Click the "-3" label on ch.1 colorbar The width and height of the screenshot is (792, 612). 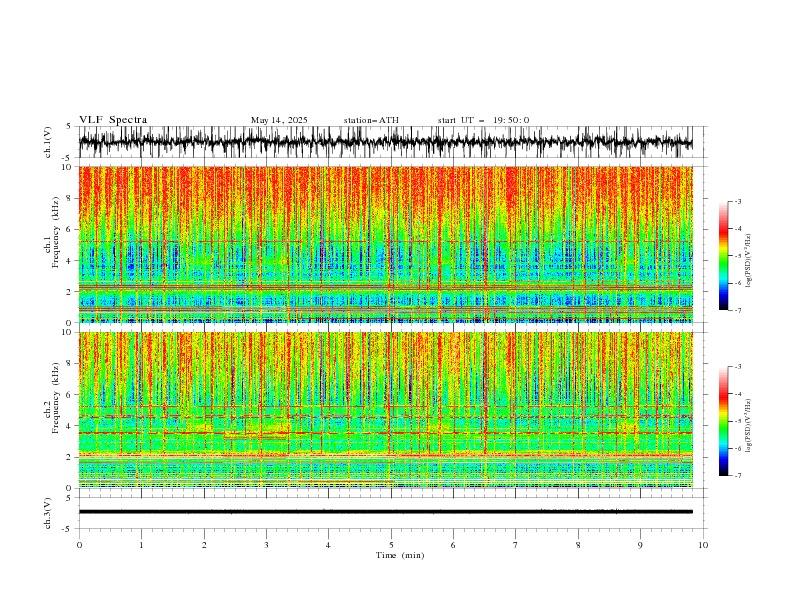(737, 201)
